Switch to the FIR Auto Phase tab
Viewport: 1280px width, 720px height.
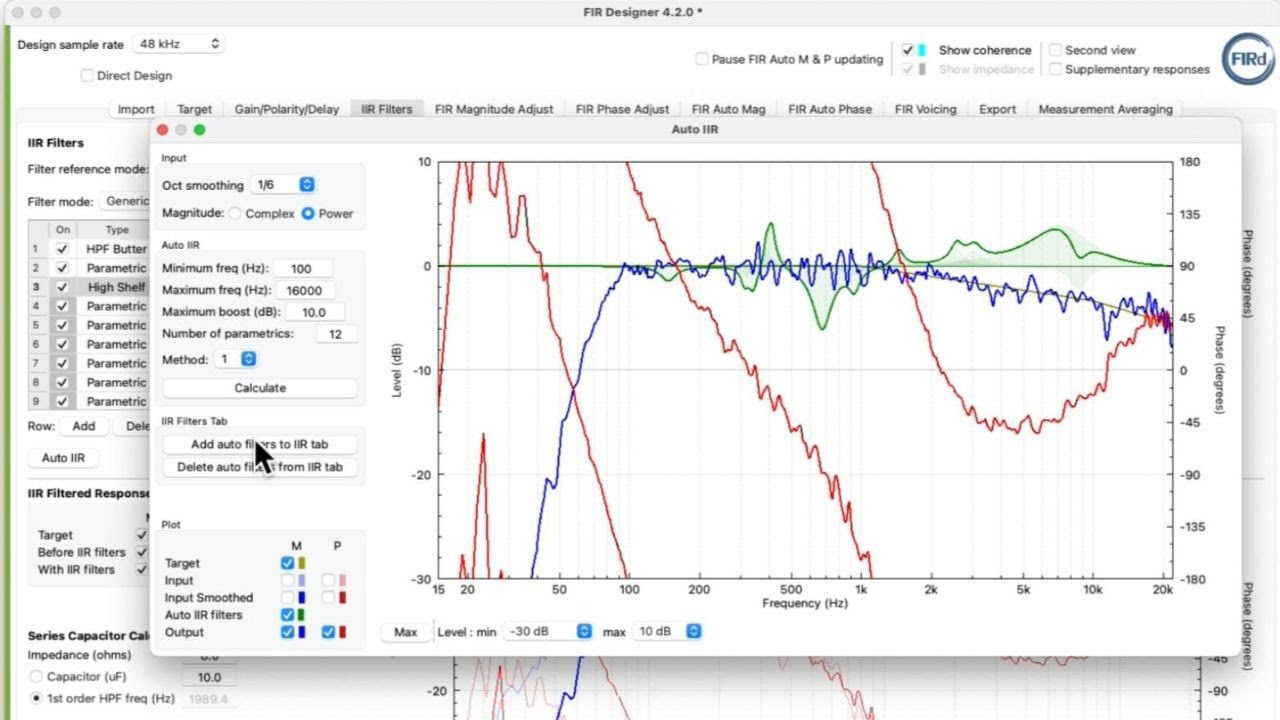(830, 109)
